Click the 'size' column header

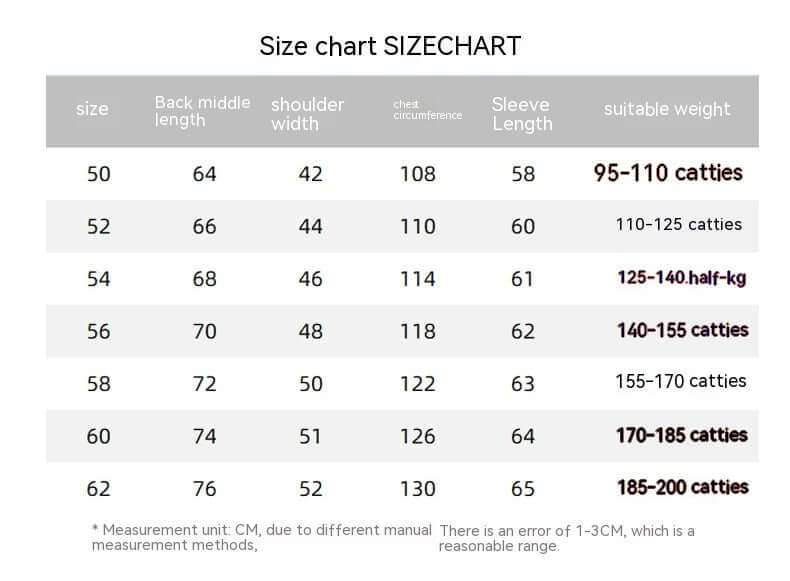click(92, 109)
